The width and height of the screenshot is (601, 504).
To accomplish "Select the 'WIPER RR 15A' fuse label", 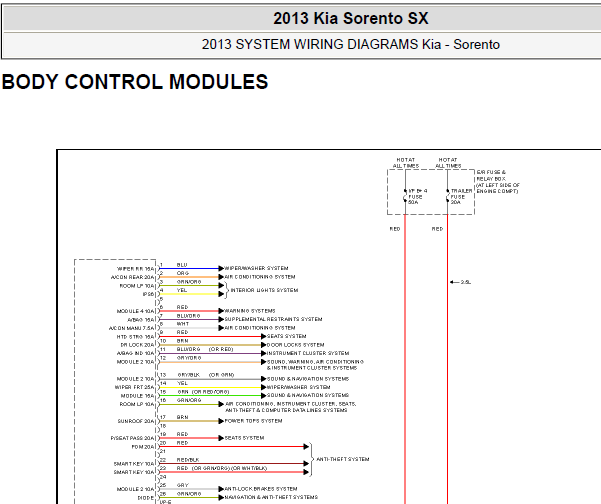I will pos(135,269).
